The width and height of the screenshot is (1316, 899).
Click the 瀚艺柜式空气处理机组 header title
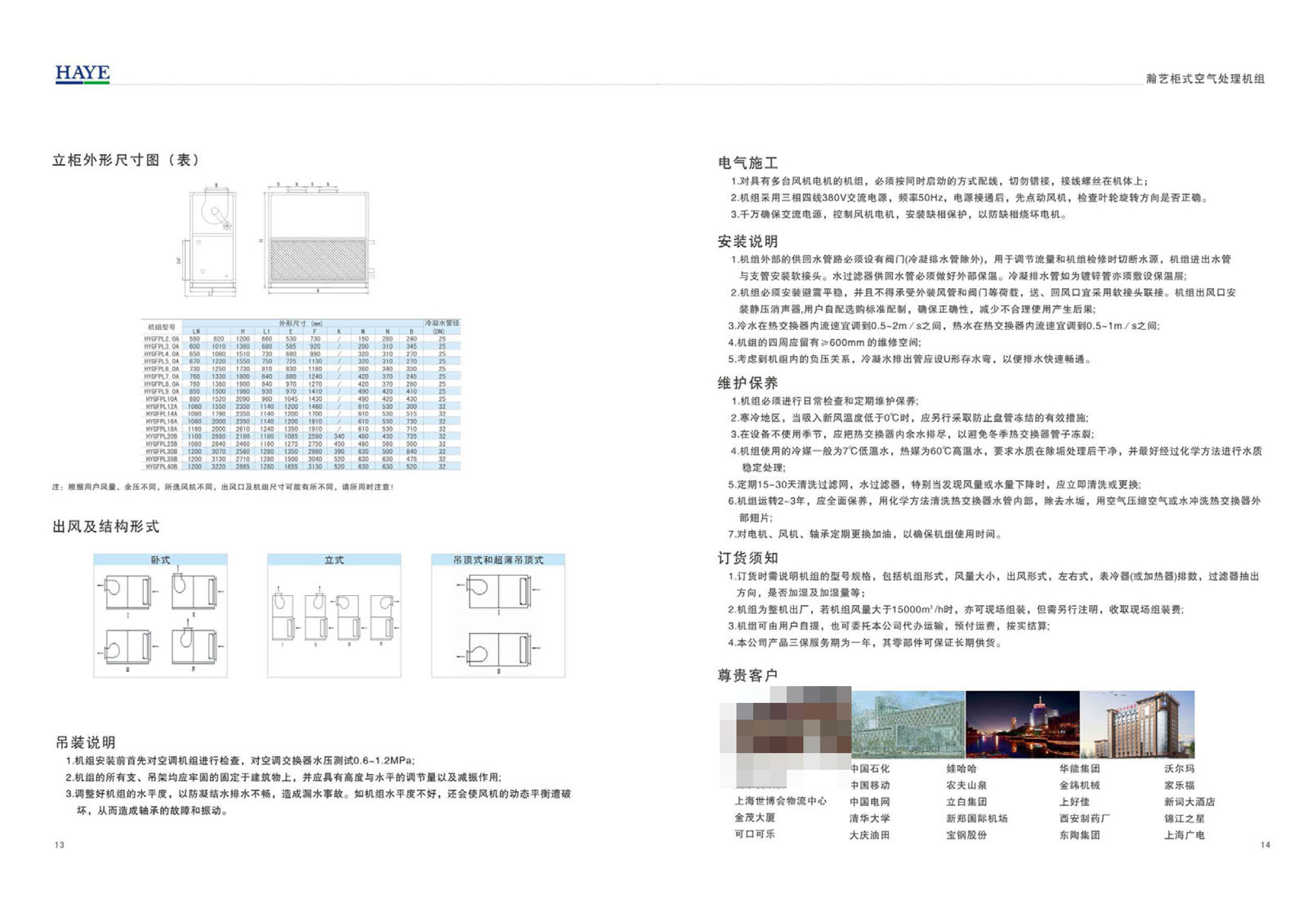tap(1205, 78)
